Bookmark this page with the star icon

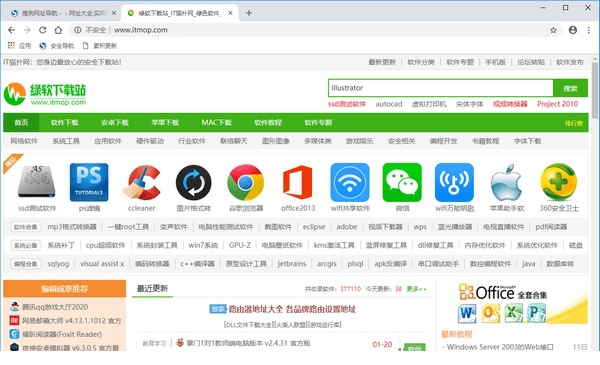[x=553, y=30]
